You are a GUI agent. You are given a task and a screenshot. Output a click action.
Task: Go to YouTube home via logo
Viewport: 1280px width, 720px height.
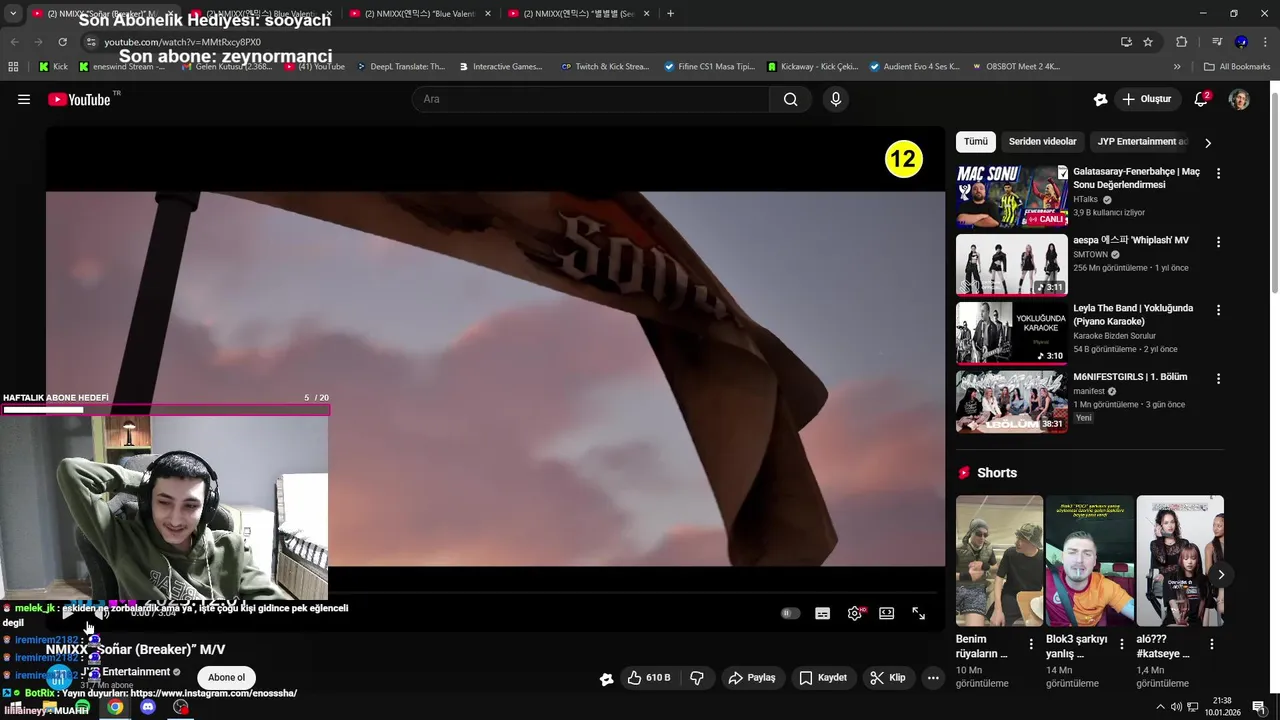[79, 99]
